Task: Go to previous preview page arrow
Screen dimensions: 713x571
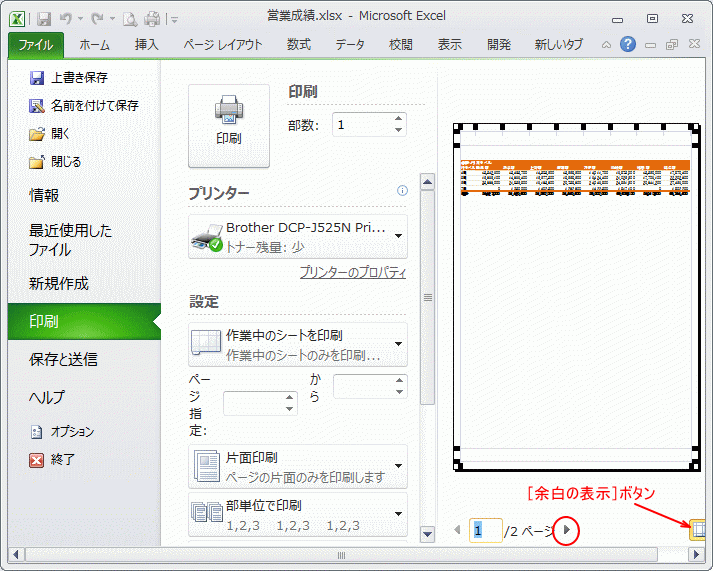Action: tap(457, 530)
